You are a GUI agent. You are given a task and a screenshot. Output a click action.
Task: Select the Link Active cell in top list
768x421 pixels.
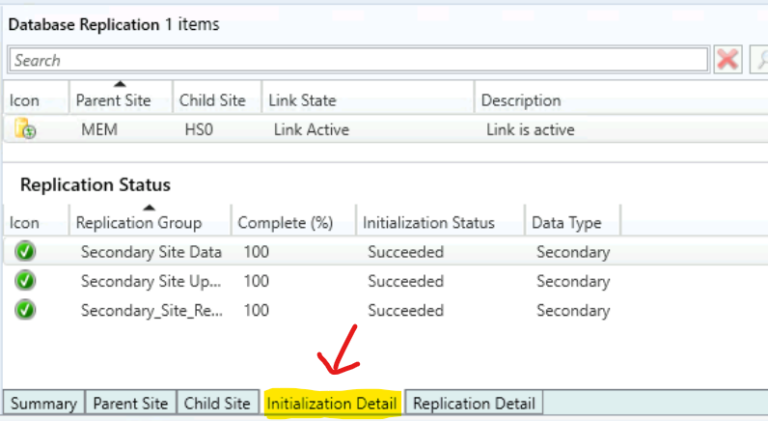pos(310,130)
